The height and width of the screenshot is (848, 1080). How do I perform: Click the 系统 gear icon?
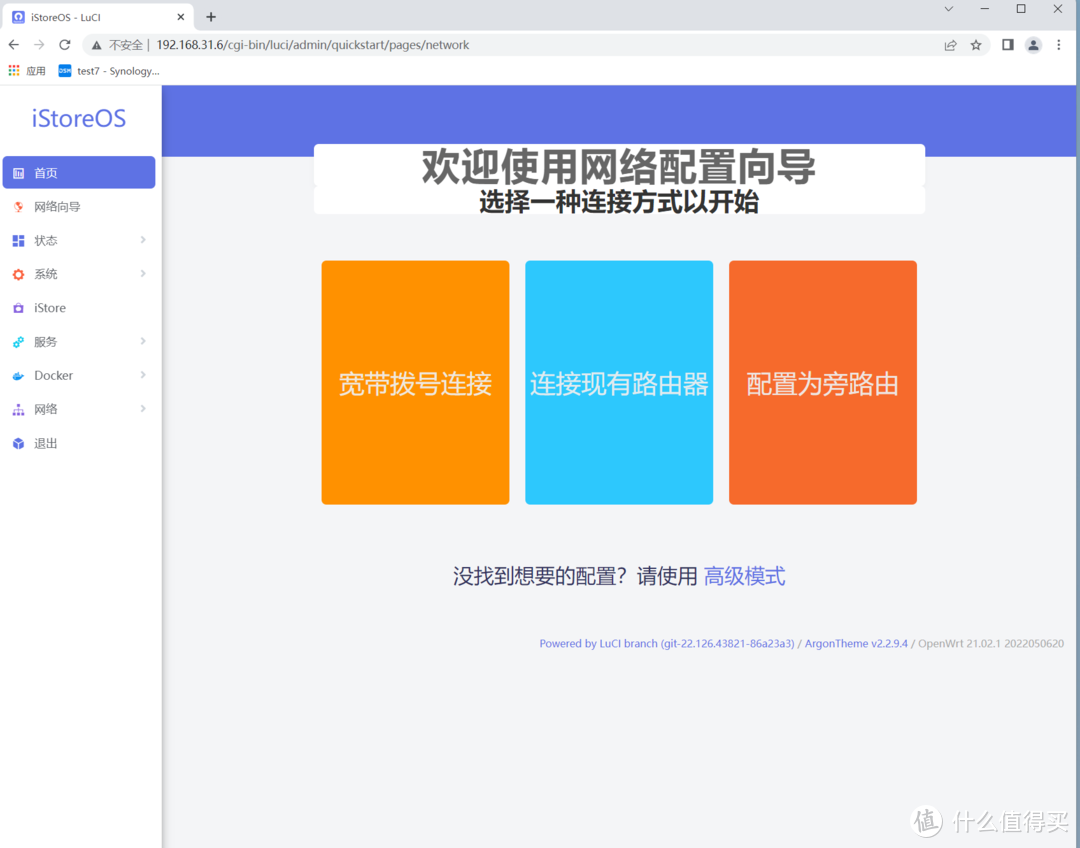click(18, 274)
